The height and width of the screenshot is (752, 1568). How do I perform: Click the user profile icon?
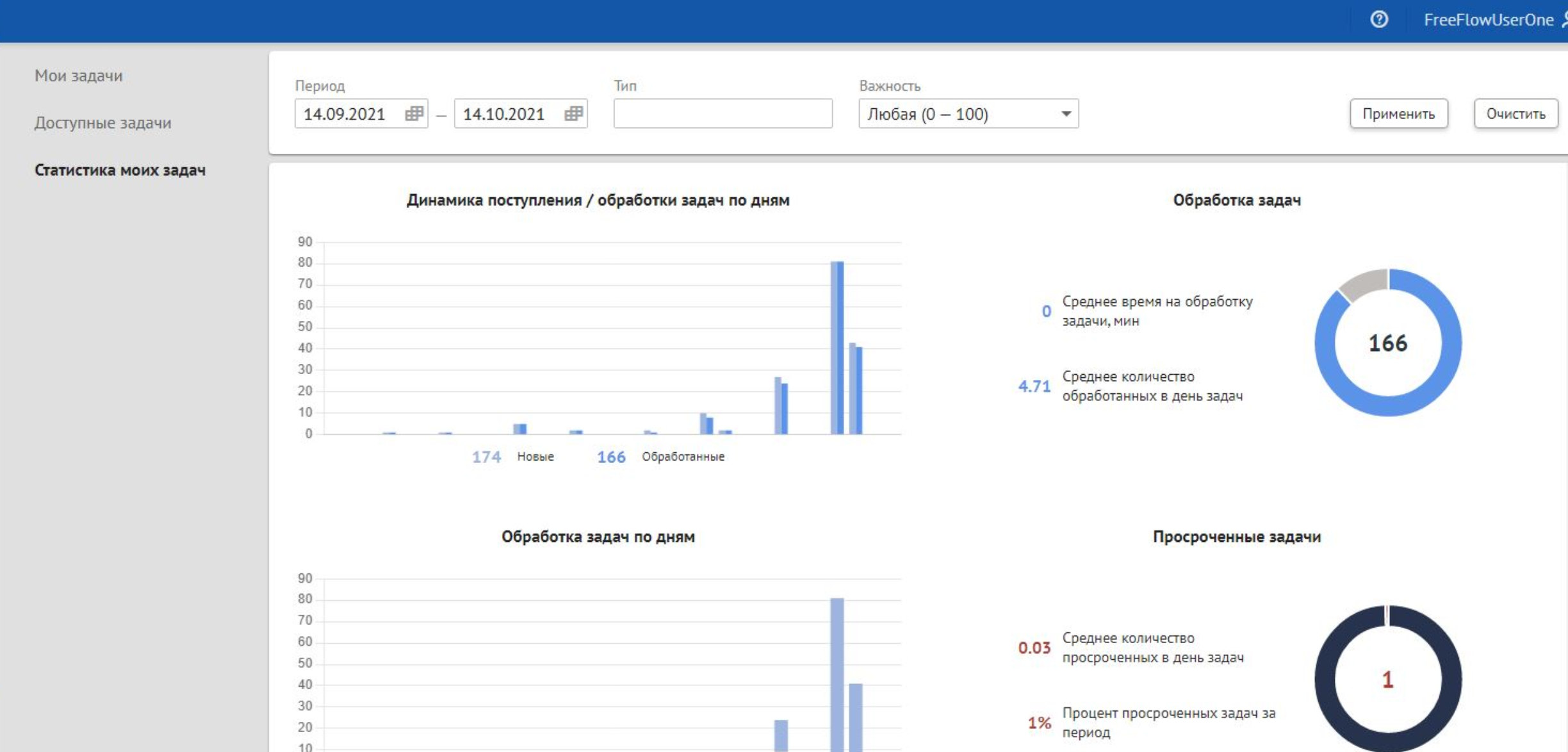tap(1563, 20)
